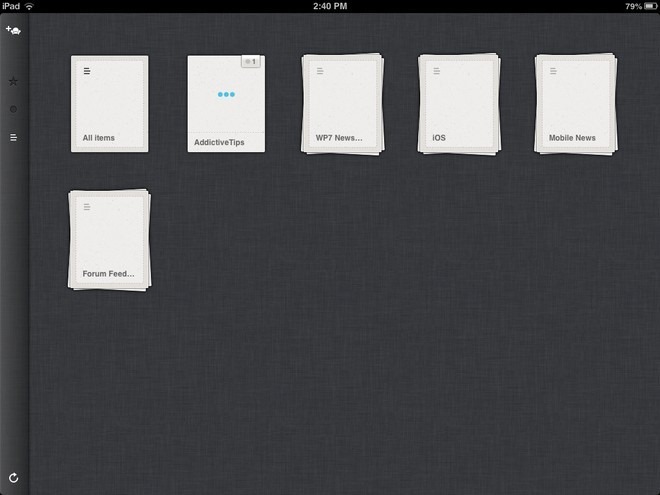Open the AddictiveTips feed card
The height and width of the screenshot is (495, 660).
coord(226,104)
